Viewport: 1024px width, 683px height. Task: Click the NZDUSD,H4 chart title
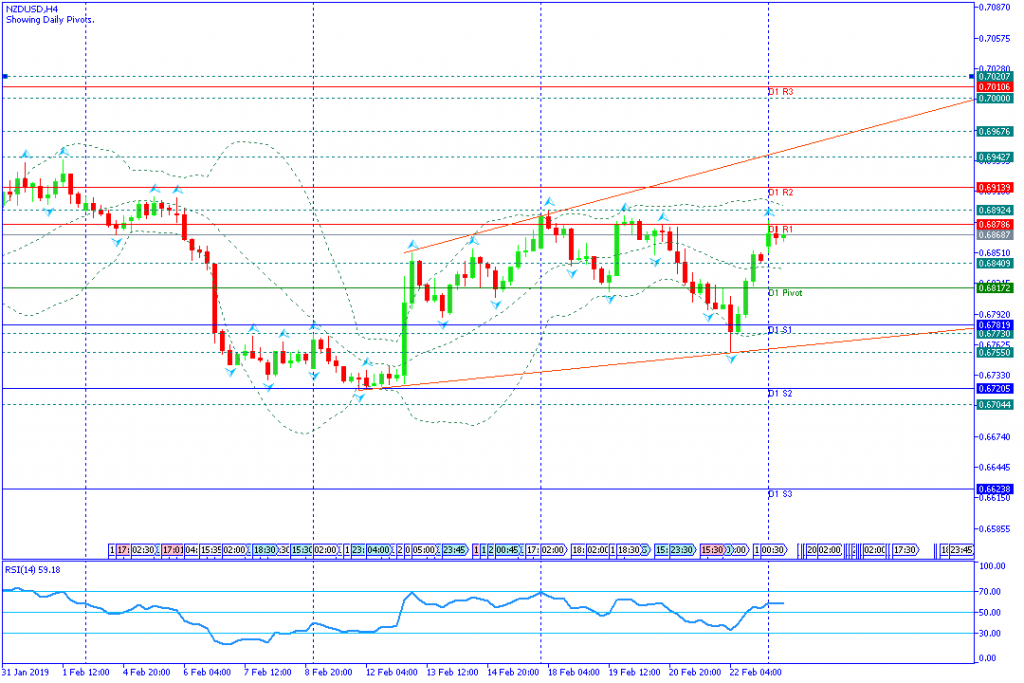click(30, 8)
